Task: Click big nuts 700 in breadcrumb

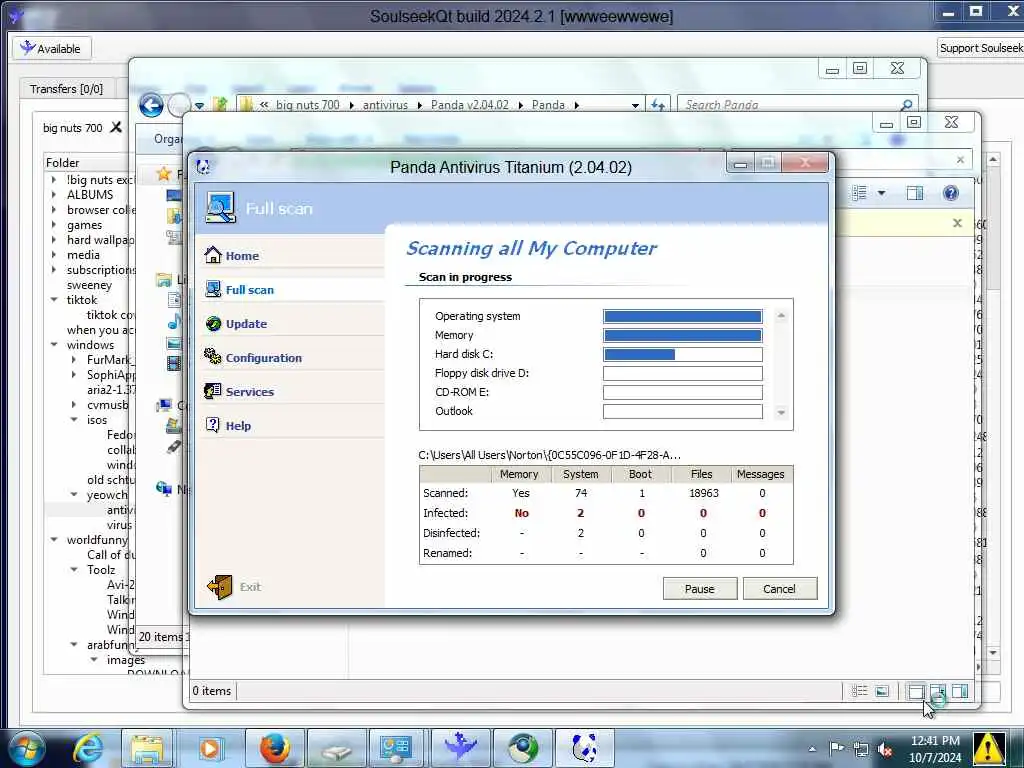Action: pyautogui.click(x=308, y=104)
